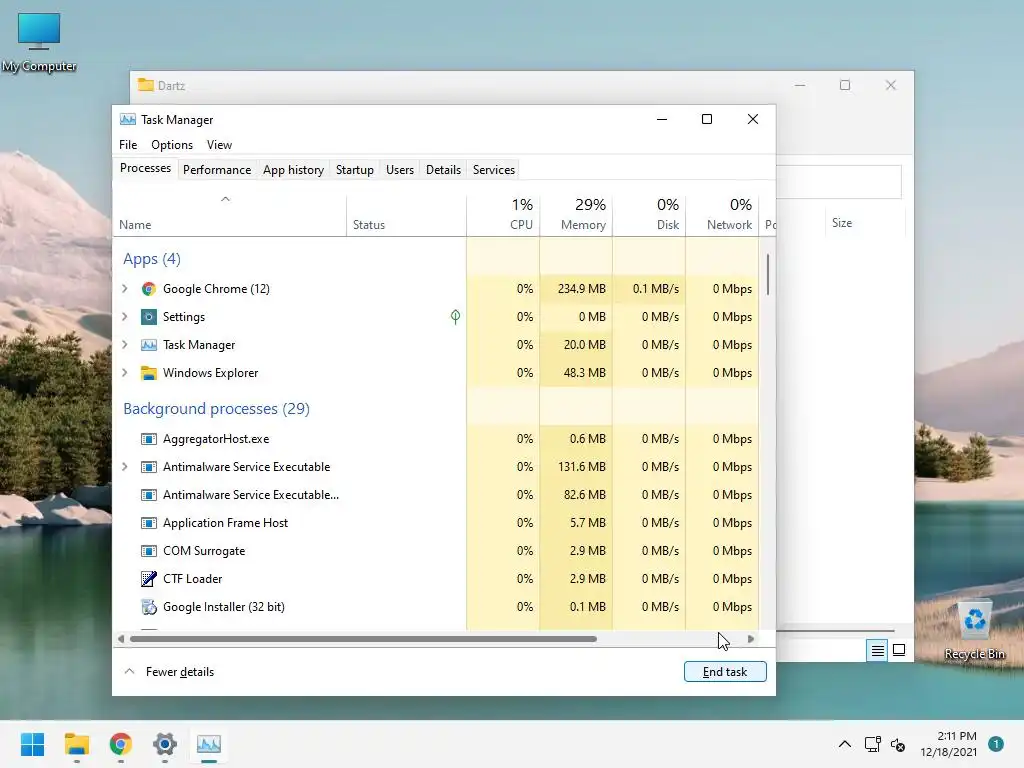Sort by the Network column header

[x=722, y=216]
